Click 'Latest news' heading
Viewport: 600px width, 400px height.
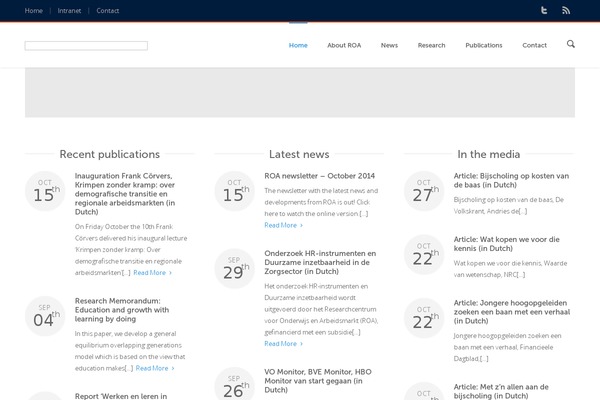pyautogui.click(x=299, y=154)
